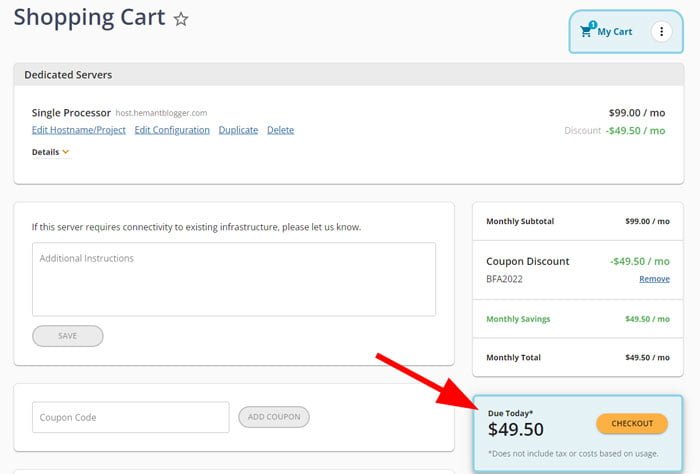This screenshot has height=474, width=700.
Task: Open the three-dot menu in My Cart
Action: [661, 32]
